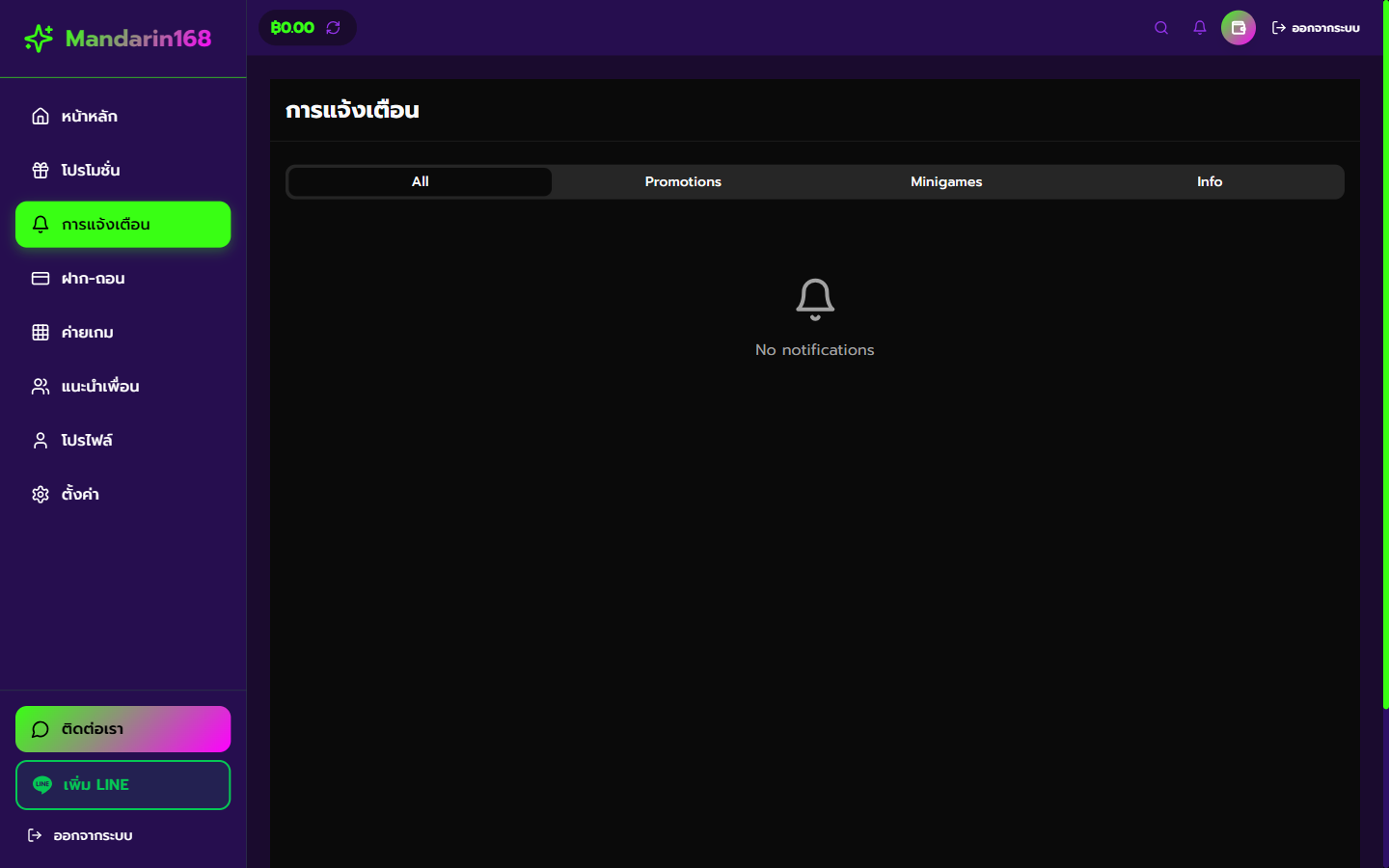Click the gift icon beside โปรโมชั่น
Image resolution: width=1389 pixels, height=868 pixels.
[x=41, y=171]
